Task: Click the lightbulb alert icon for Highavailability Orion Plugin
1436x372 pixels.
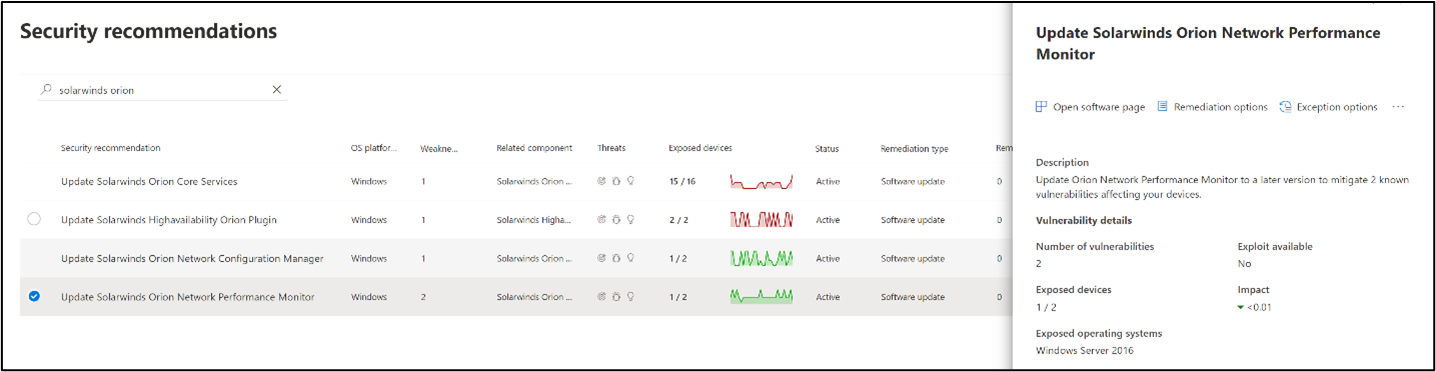Action: point(630,220)
